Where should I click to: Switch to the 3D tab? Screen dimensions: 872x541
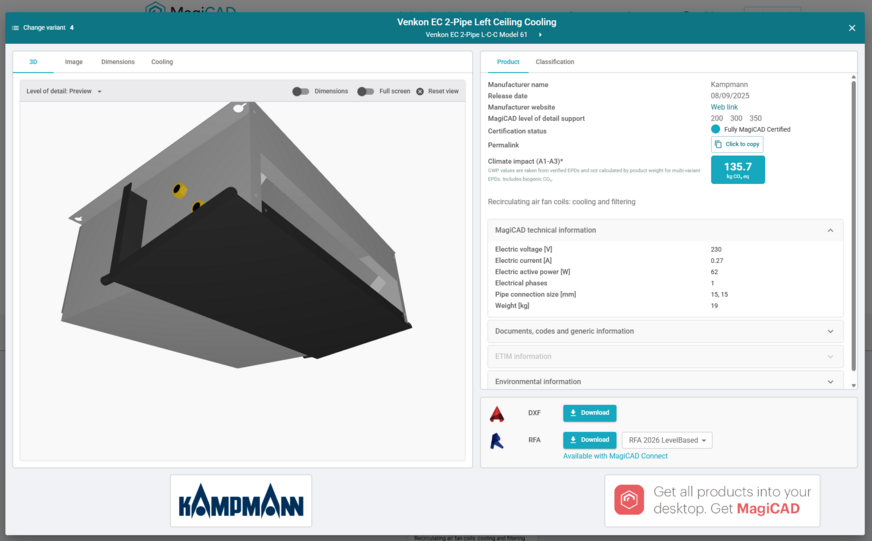pos(33,62)
